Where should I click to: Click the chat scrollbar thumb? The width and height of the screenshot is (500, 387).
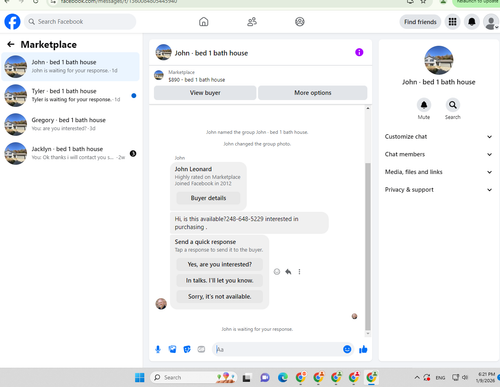[368, 246]
